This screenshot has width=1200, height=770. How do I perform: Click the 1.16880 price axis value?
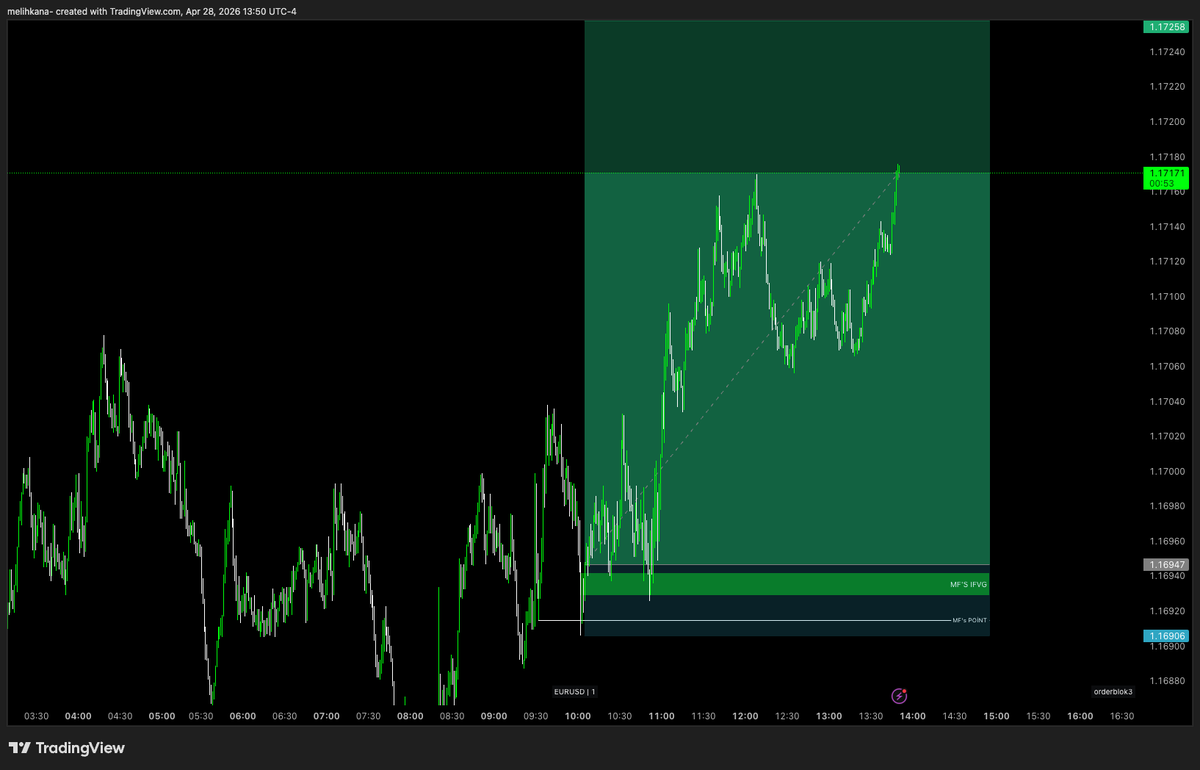tap(1168, 680)
